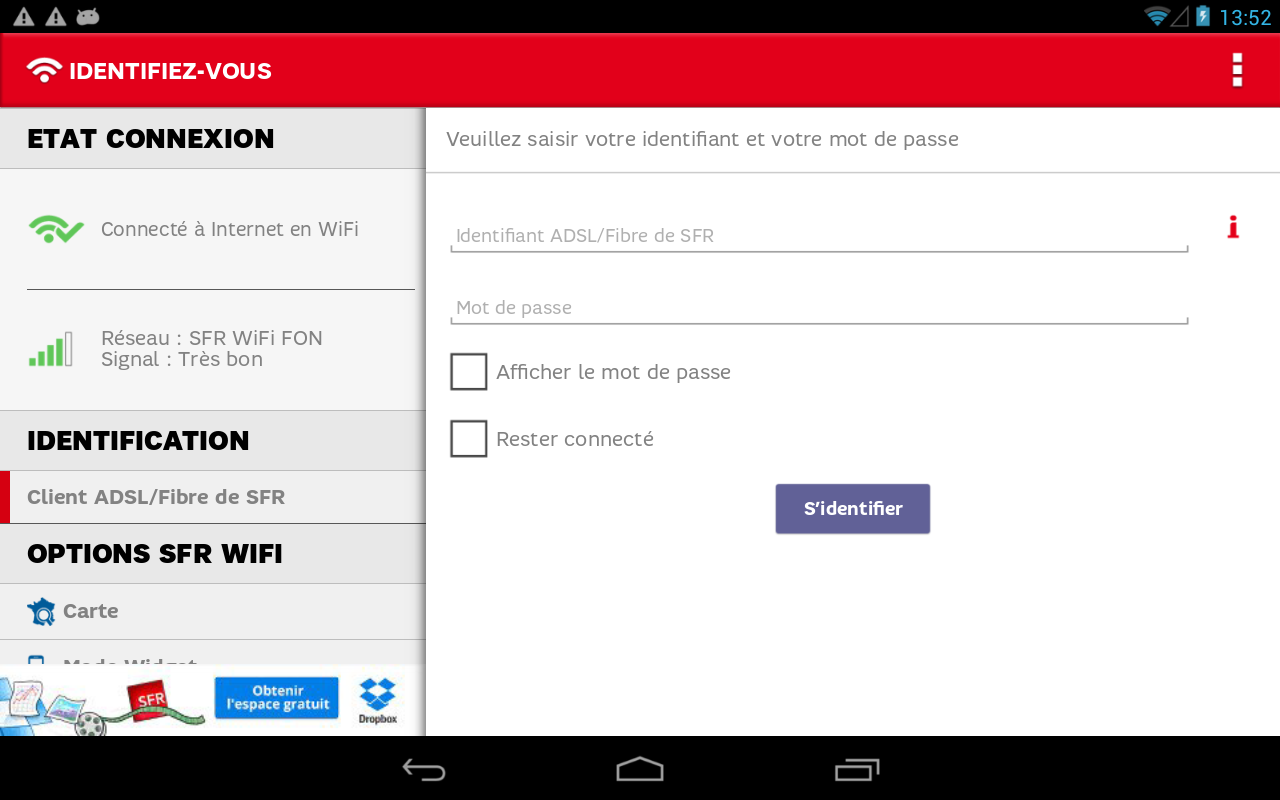
Task: Tap Réseau : SFR WiFi FON text
Action: [x=212, y=338]
